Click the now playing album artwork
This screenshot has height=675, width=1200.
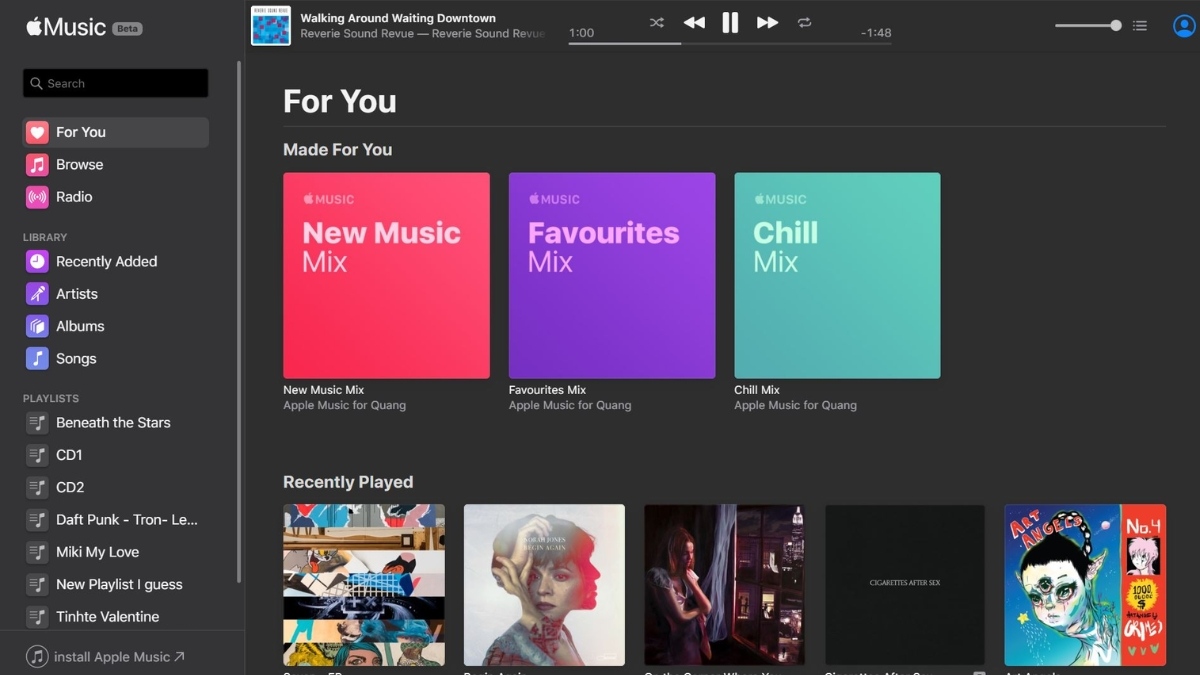(x=271, y=26)
